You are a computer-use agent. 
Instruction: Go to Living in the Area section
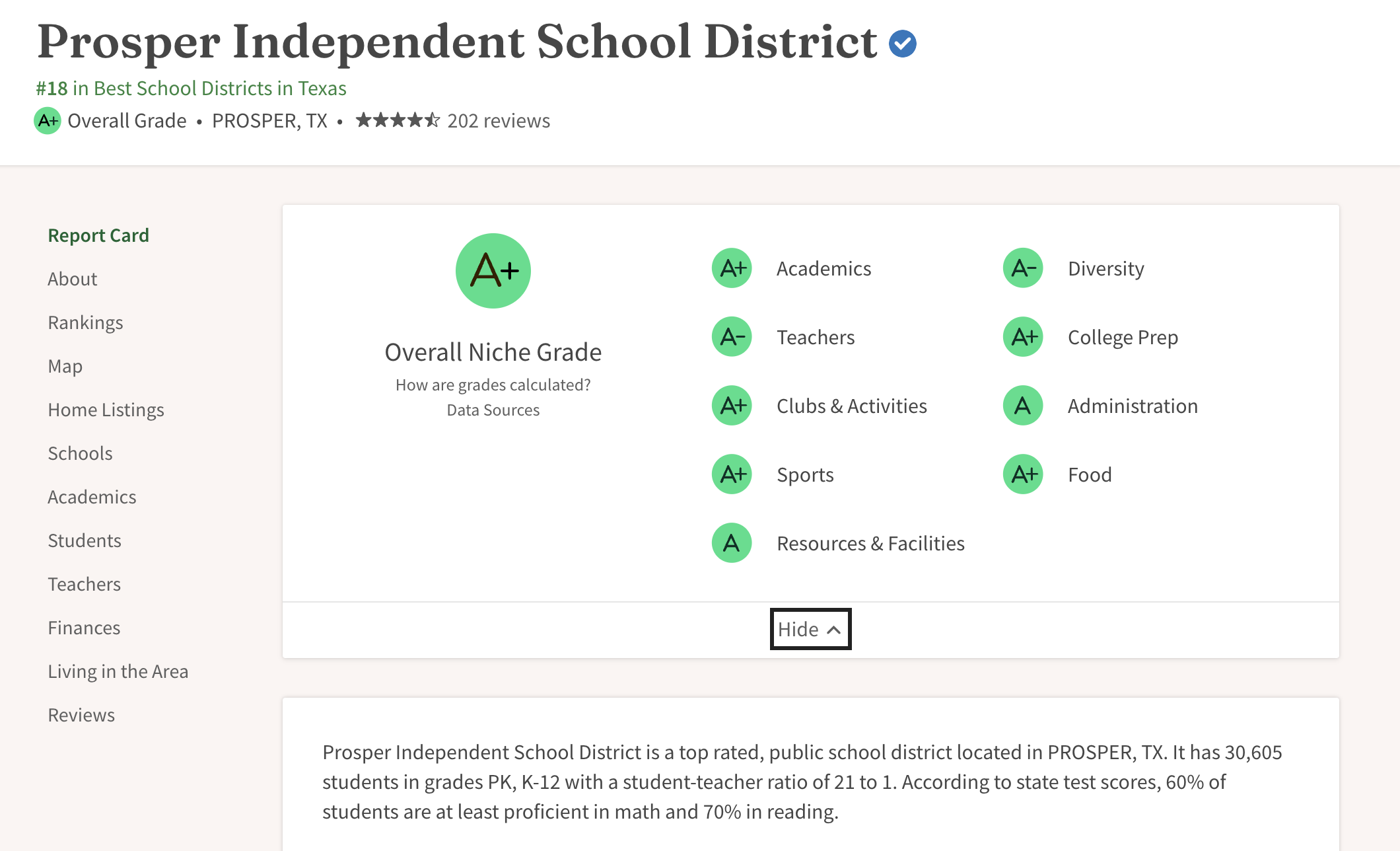coord(118,671)
